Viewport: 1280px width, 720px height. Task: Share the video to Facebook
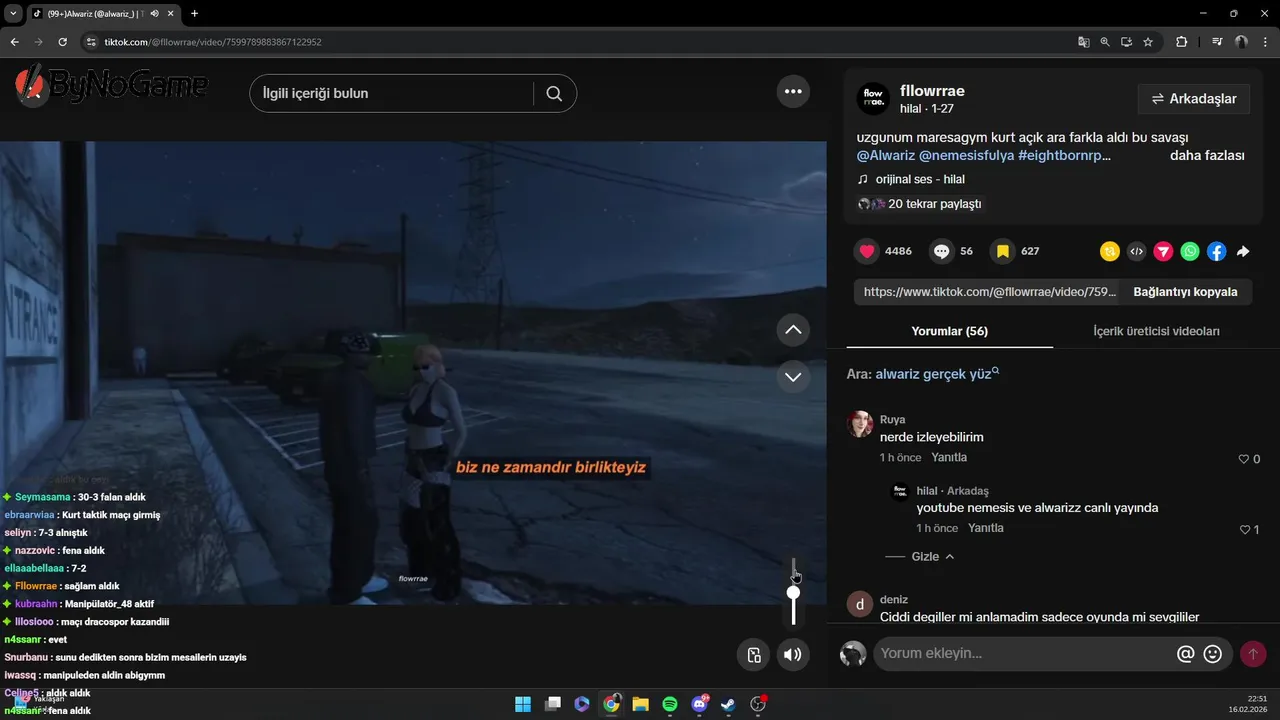tap(1216, 252)
